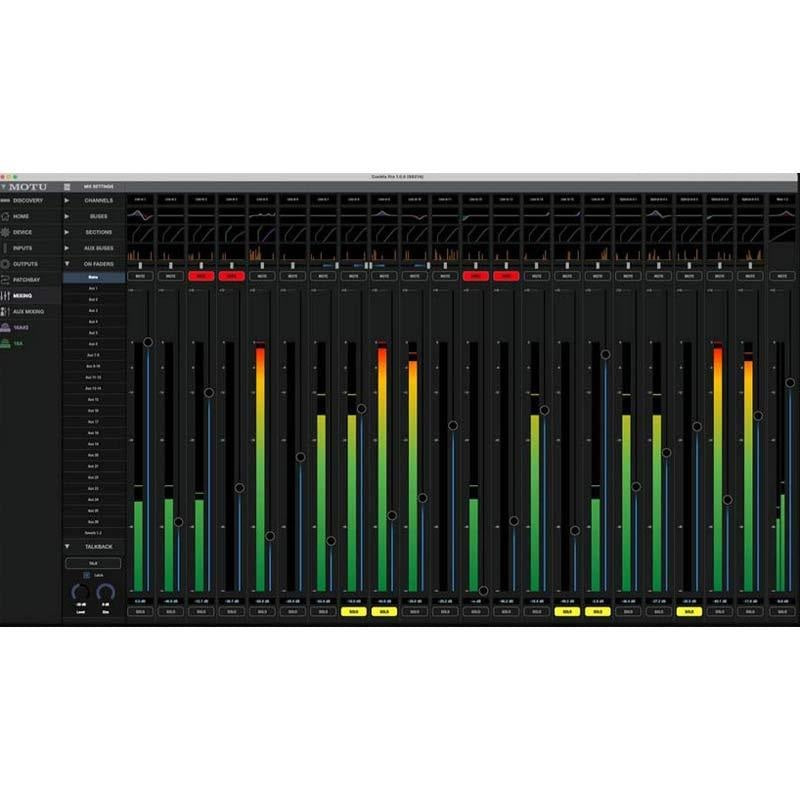Select the Mixing faders icon
The width and height of the screenshot is (800, 800).
click(x=6, y=296)
